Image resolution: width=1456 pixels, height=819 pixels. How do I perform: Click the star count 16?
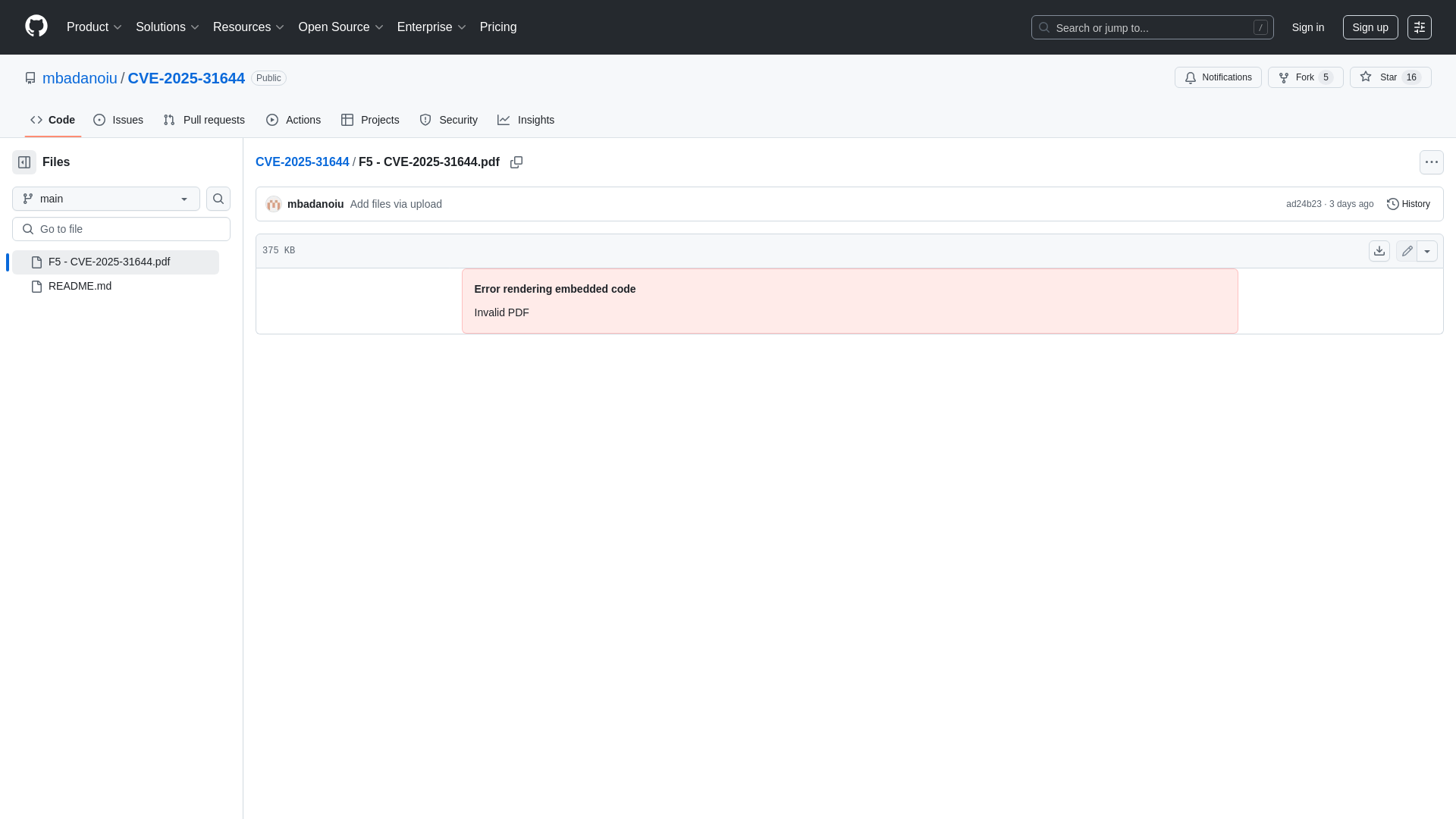coord(1411,77)
